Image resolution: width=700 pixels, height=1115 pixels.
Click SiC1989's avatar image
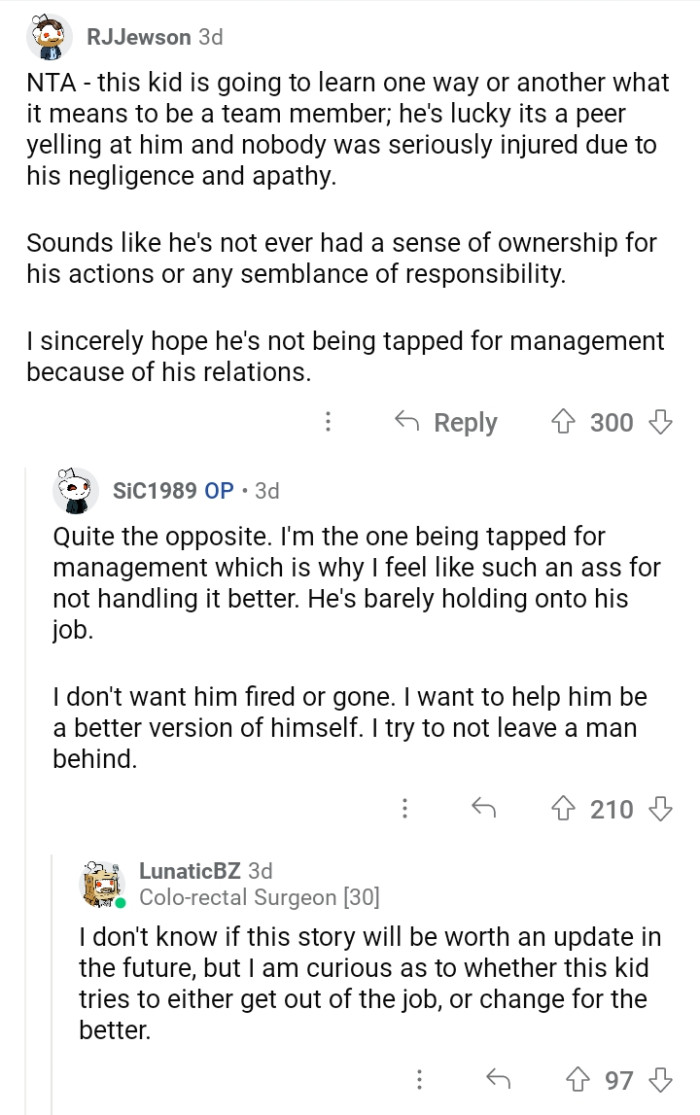point(74,490)
